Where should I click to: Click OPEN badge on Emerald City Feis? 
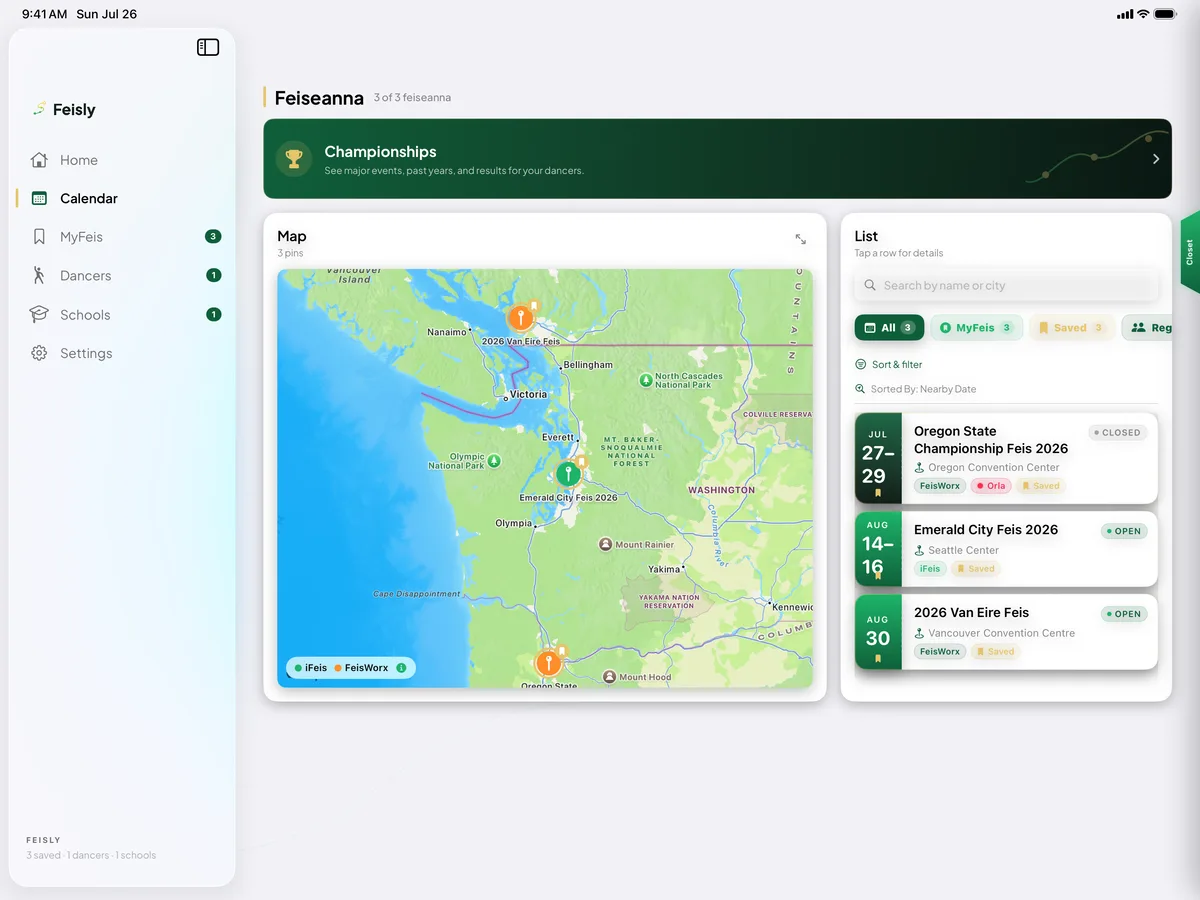1124,531
